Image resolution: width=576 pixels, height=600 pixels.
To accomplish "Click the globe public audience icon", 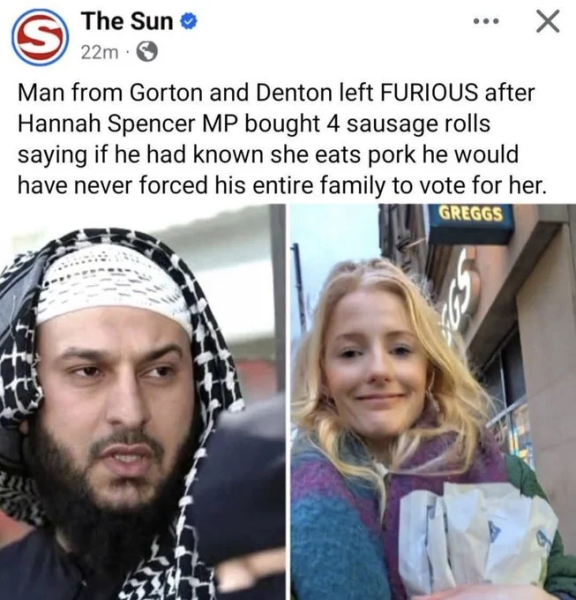I will 147,53.
